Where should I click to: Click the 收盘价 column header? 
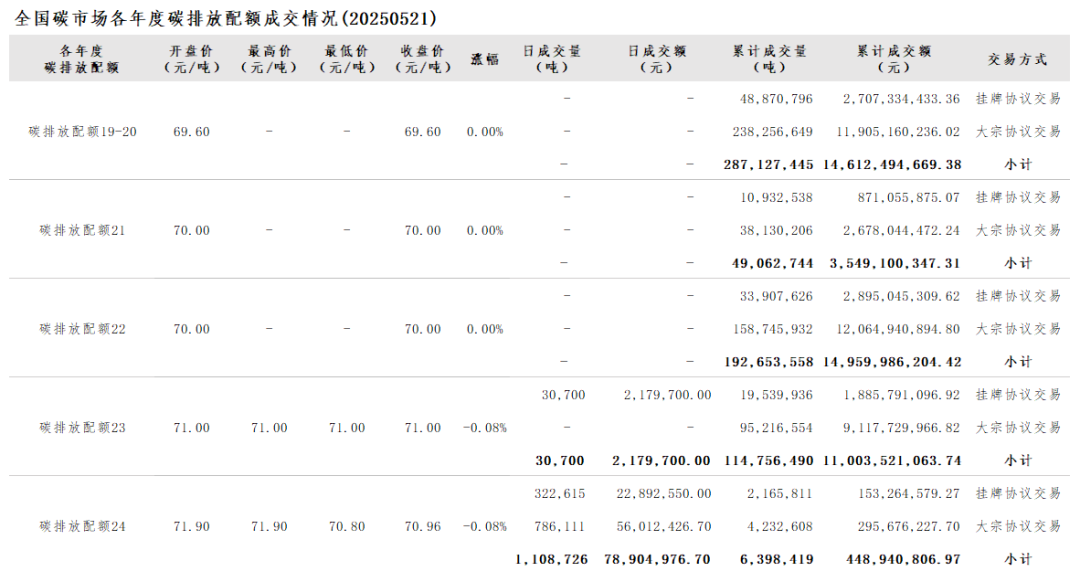pos(422,59)
